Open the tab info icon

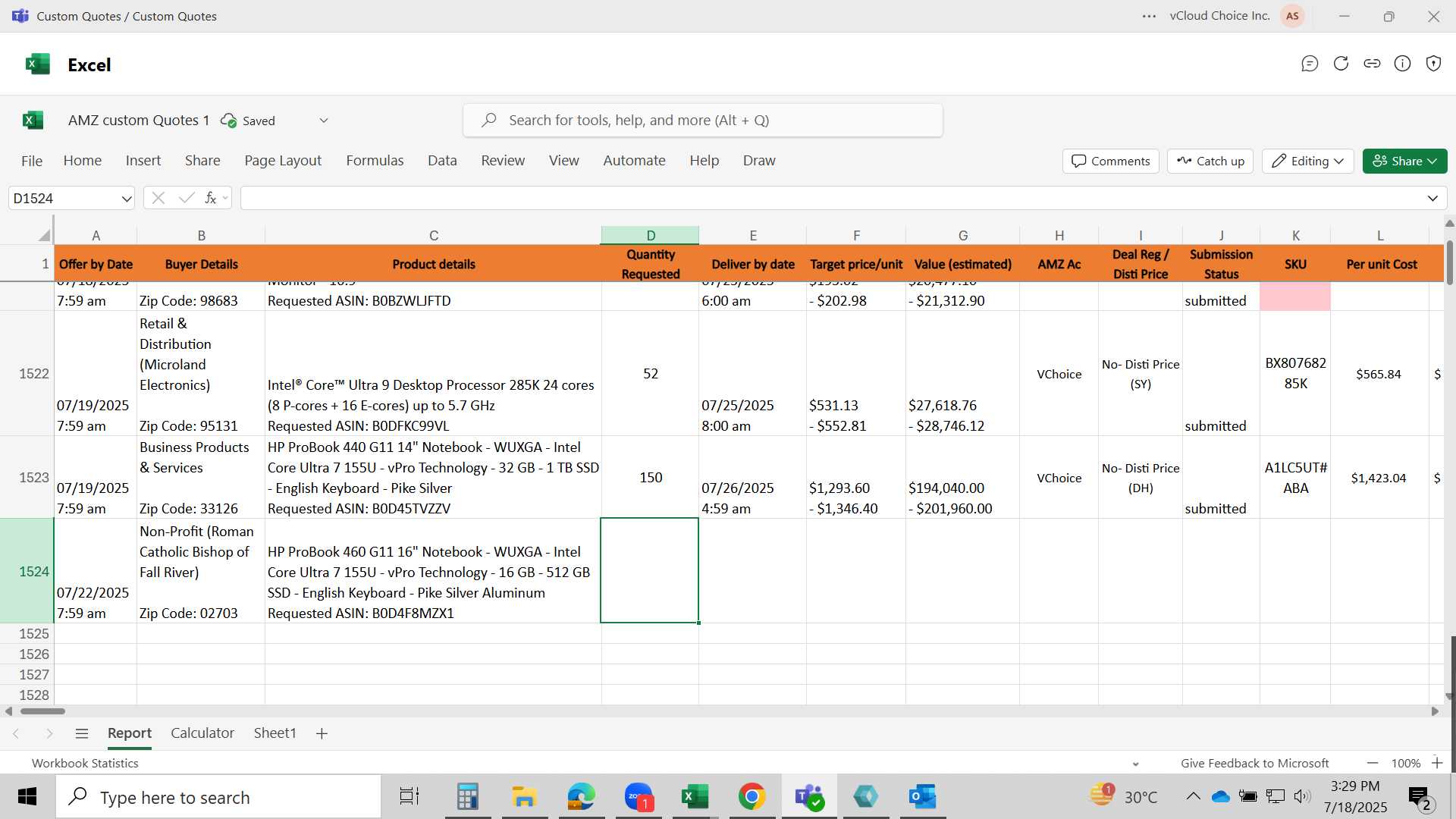[x=1403, y=64]
